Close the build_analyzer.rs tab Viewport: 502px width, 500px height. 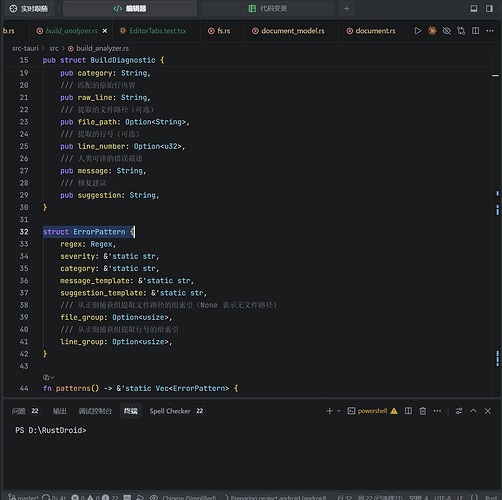click(x=105, y=31)
